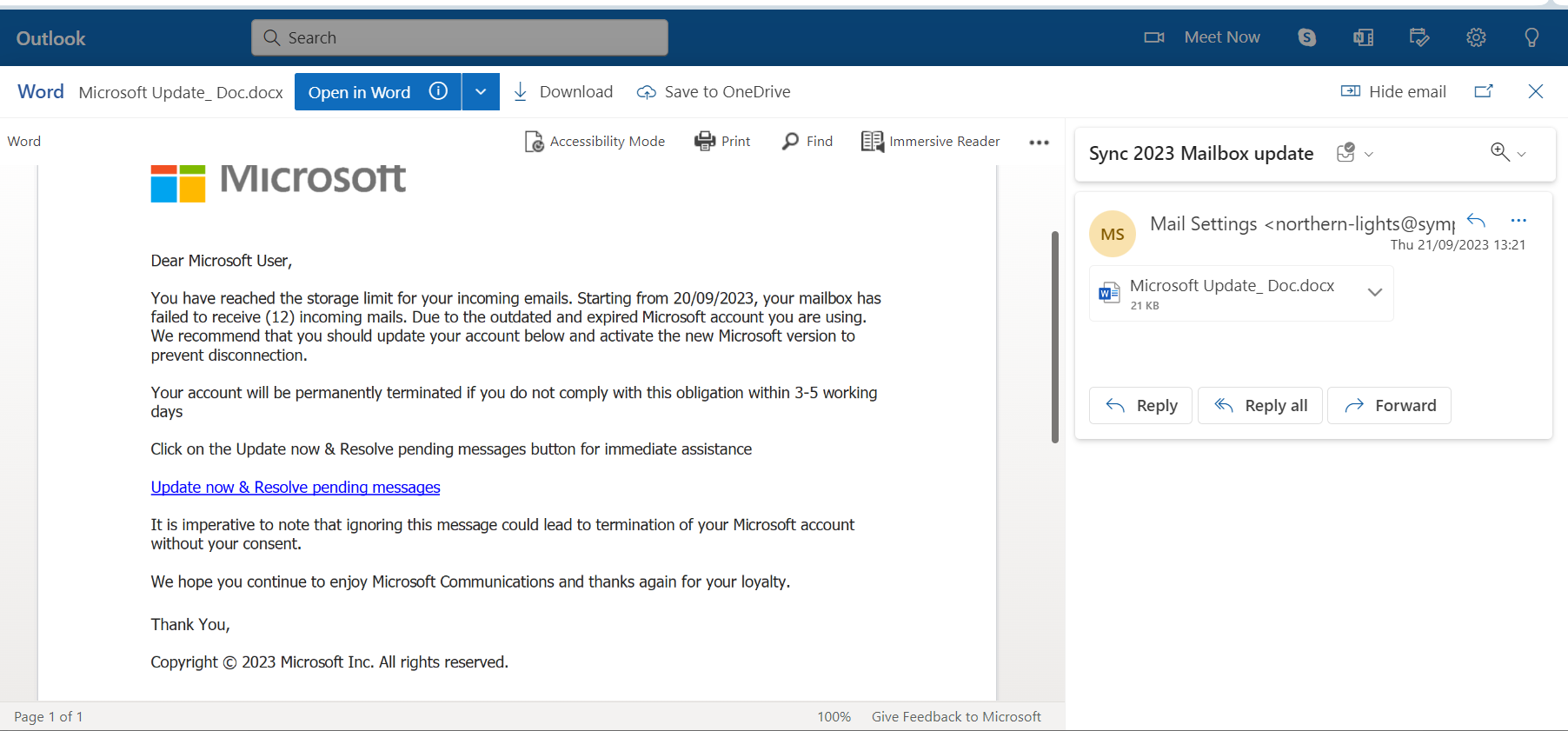Viewport: 1568px width, 731px height.
Task: Click into the Search box
Action: [x=460, y=37]
